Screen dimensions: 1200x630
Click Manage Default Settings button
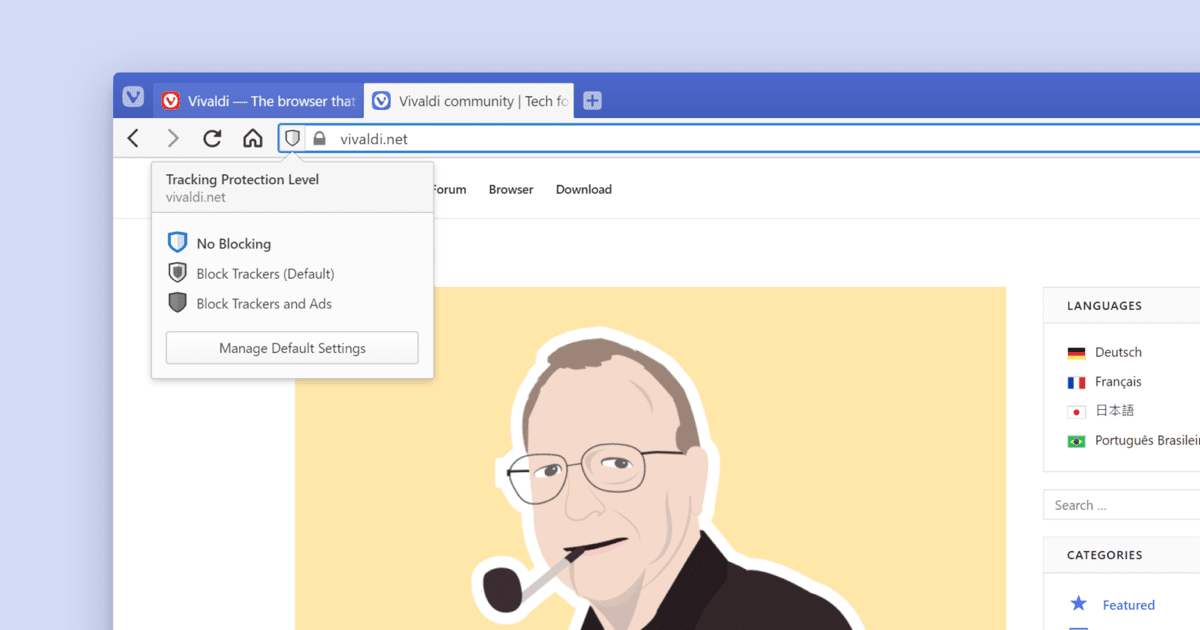[292, 348]
